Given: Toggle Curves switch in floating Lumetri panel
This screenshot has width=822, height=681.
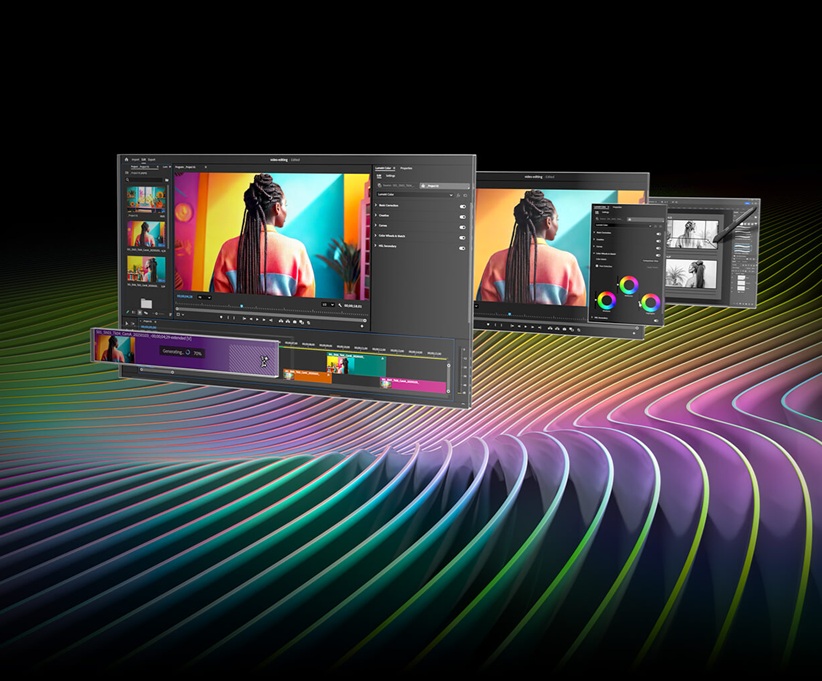Looking at the screenshot, I should pyautogui.click(x=658, y=248).
